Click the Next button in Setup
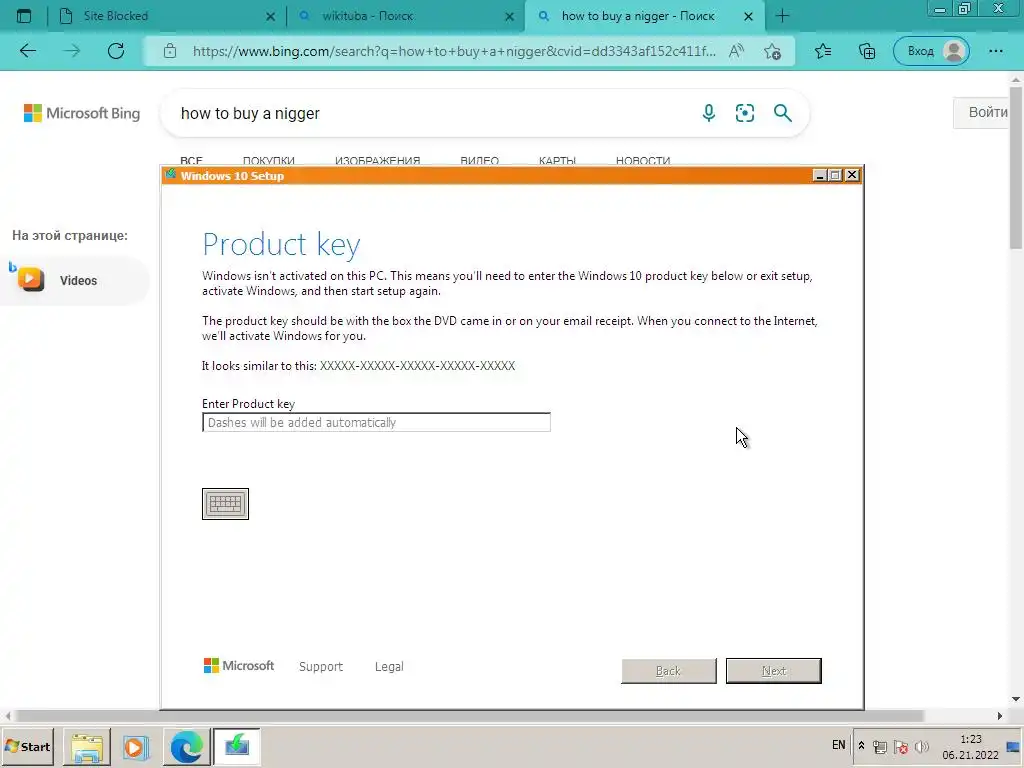The height and width of the screenshot is (768, 1024). pyautogui.click(x=774, y=671)
